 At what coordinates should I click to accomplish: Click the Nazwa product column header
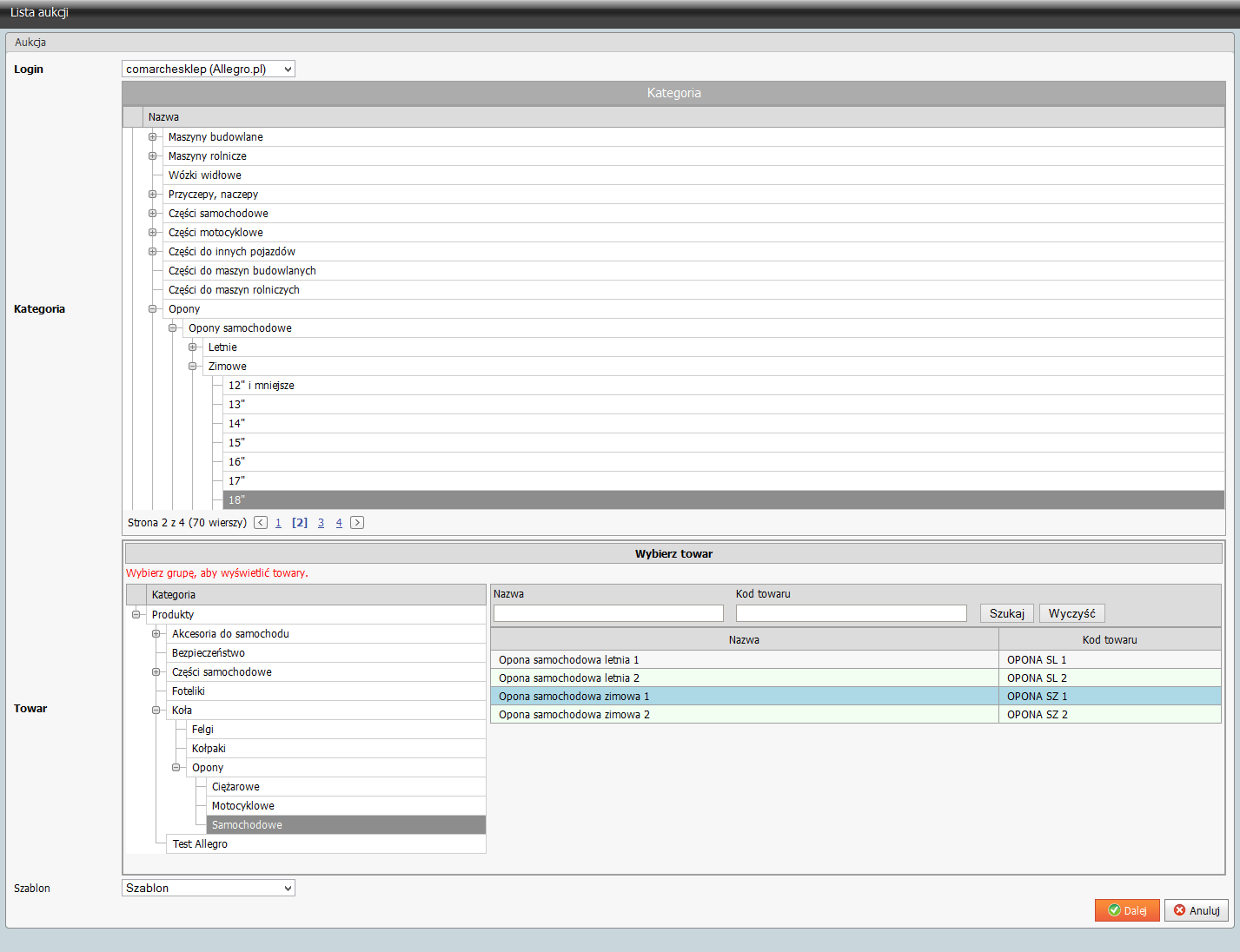point(744,639)
